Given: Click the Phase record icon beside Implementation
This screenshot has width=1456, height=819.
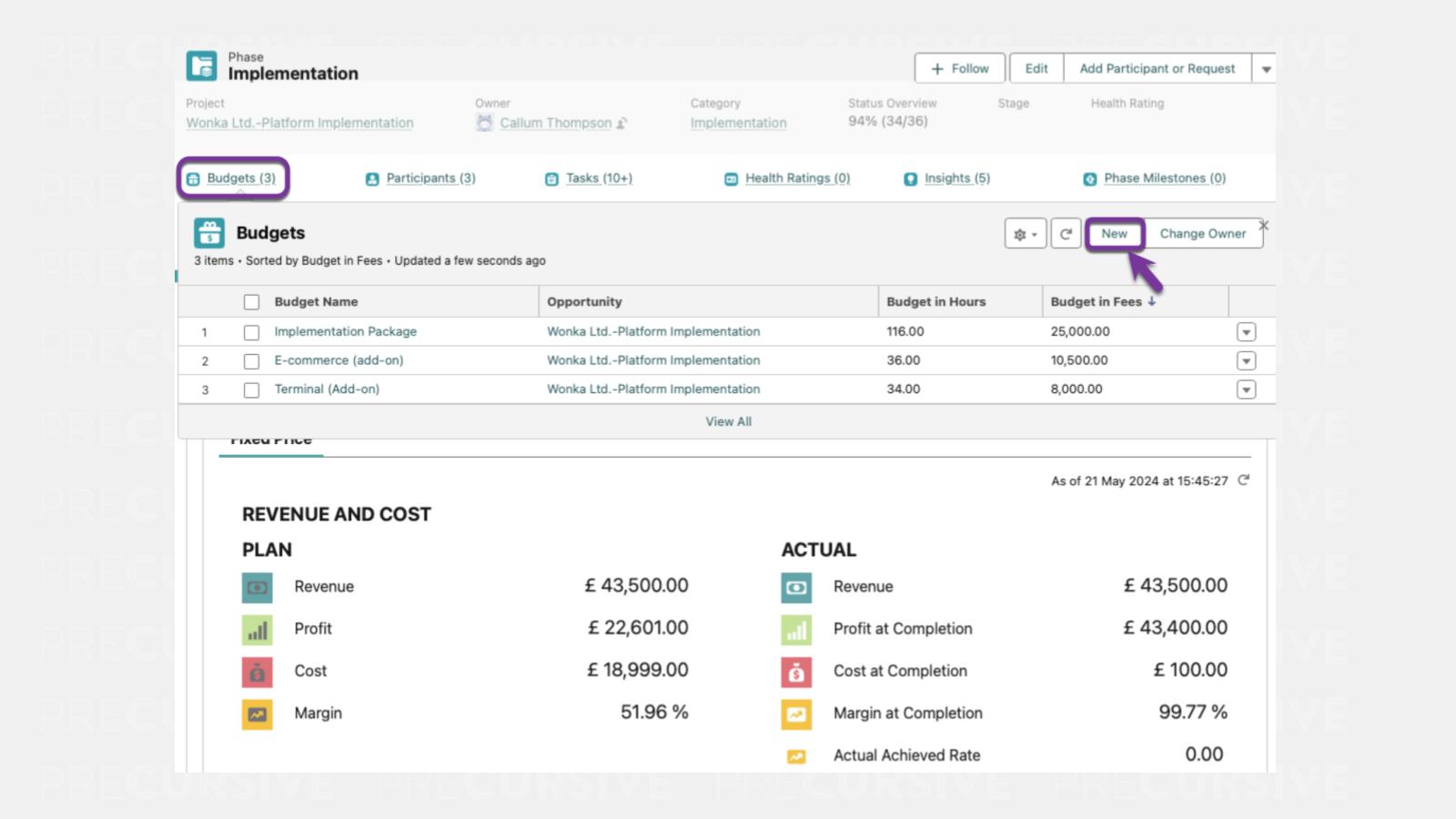Looking at the screenshot, I should pos(201,66).
